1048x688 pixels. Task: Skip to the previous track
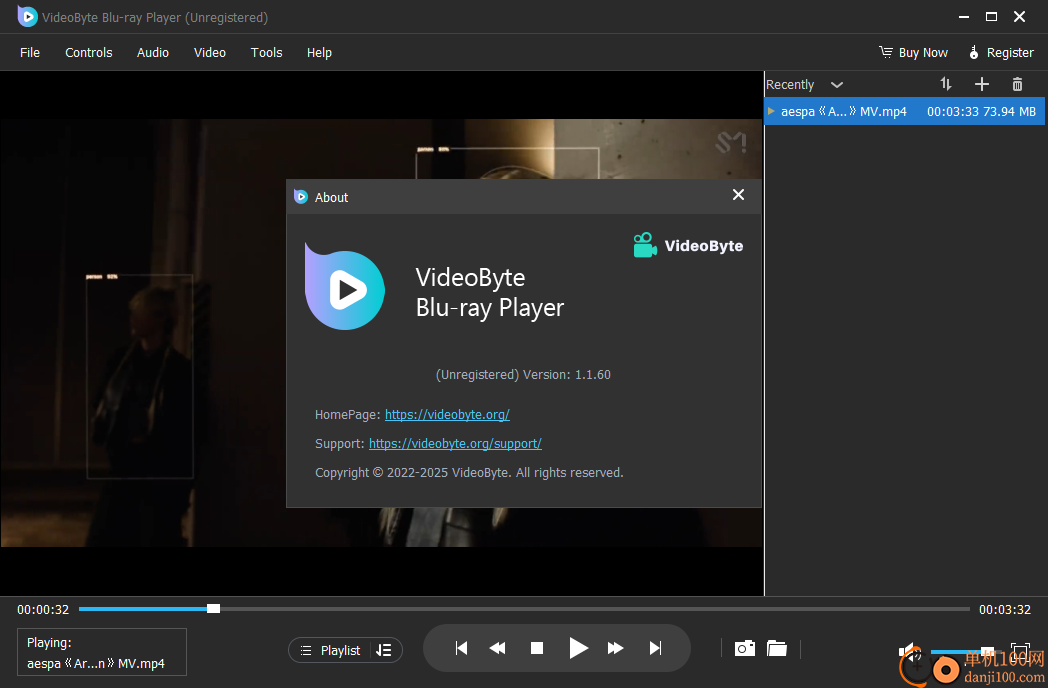[x=461, y=648]
